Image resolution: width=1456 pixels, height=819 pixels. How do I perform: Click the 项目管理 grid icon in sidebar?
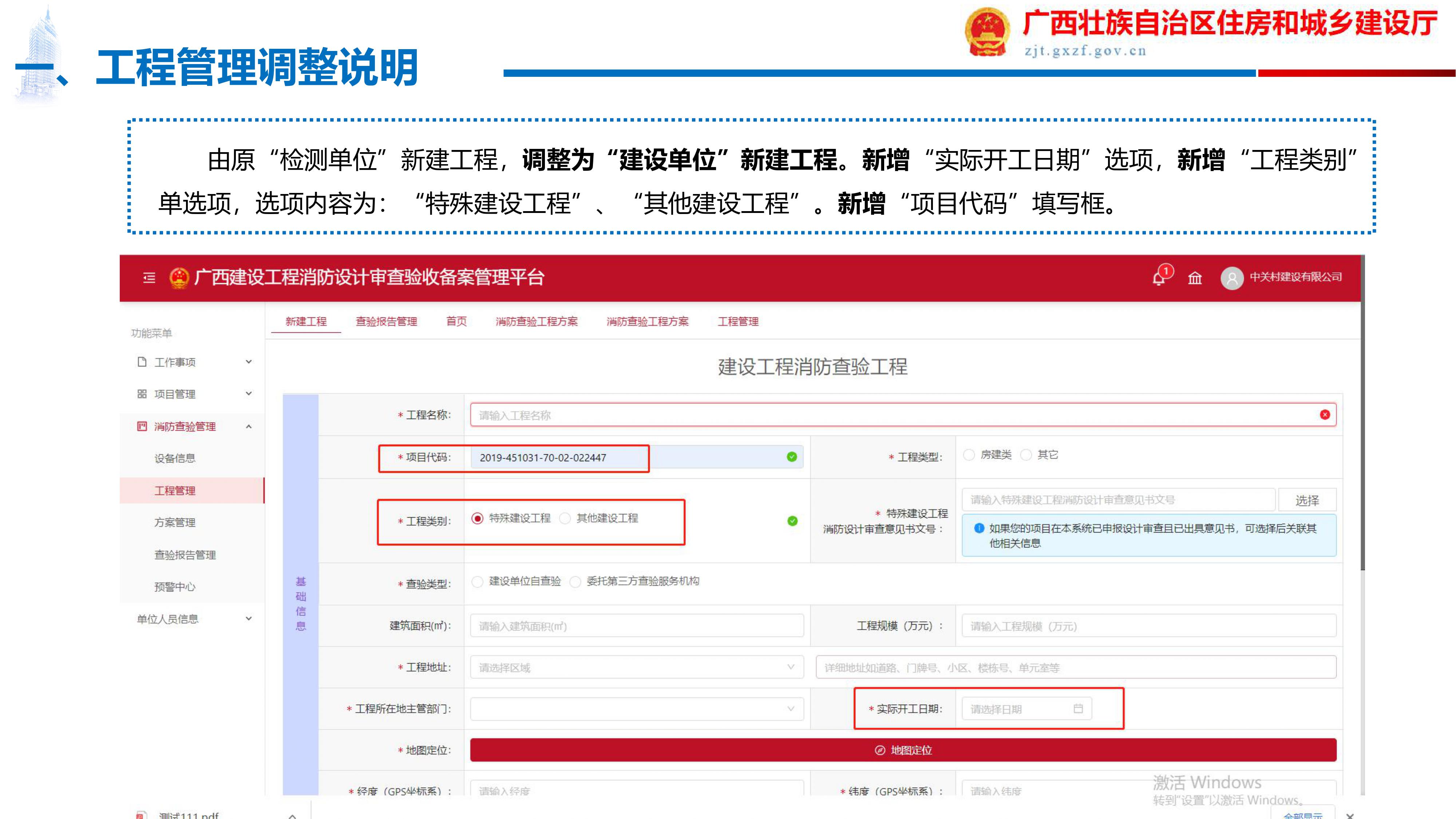click(142, 394)
